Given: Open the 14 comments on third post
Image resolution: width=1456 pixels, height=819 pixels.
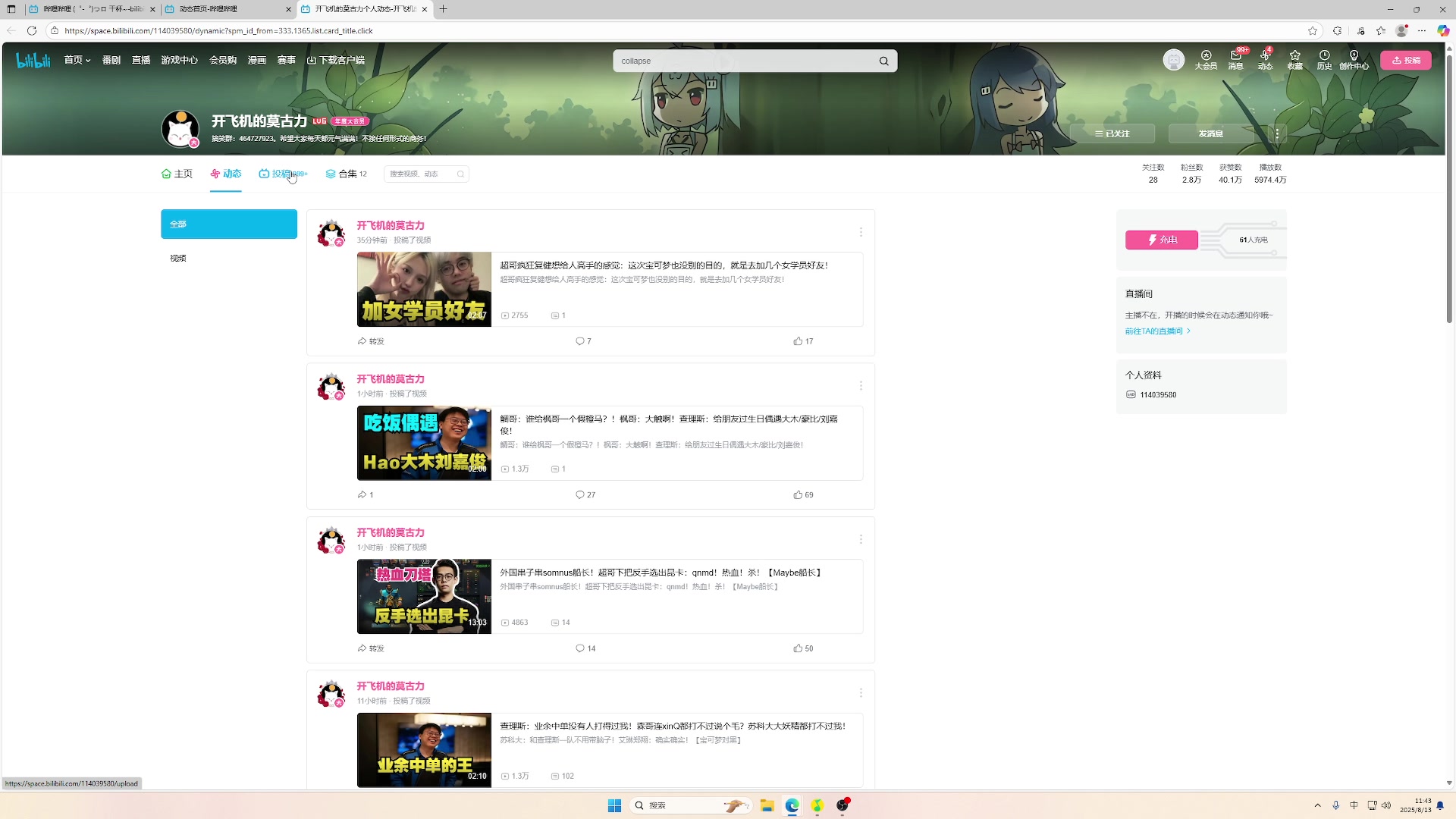Looking at the screenshot, I should pos(580,648).
